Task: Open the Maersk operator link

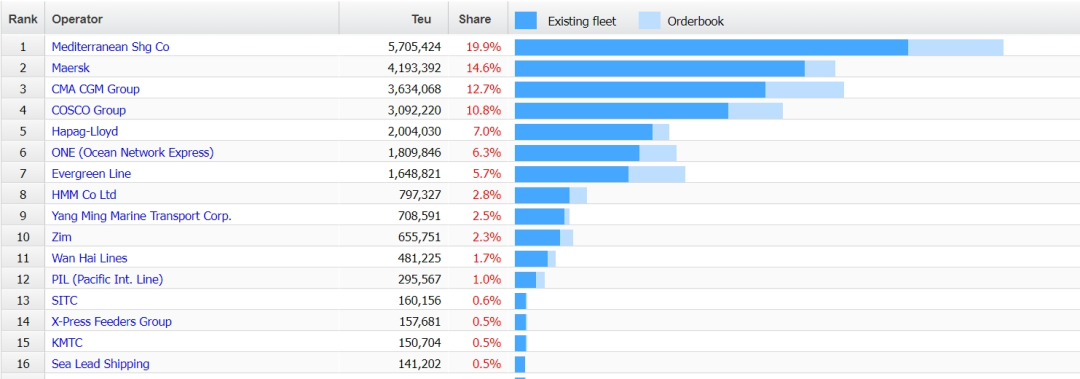Action: pos(71,68)
